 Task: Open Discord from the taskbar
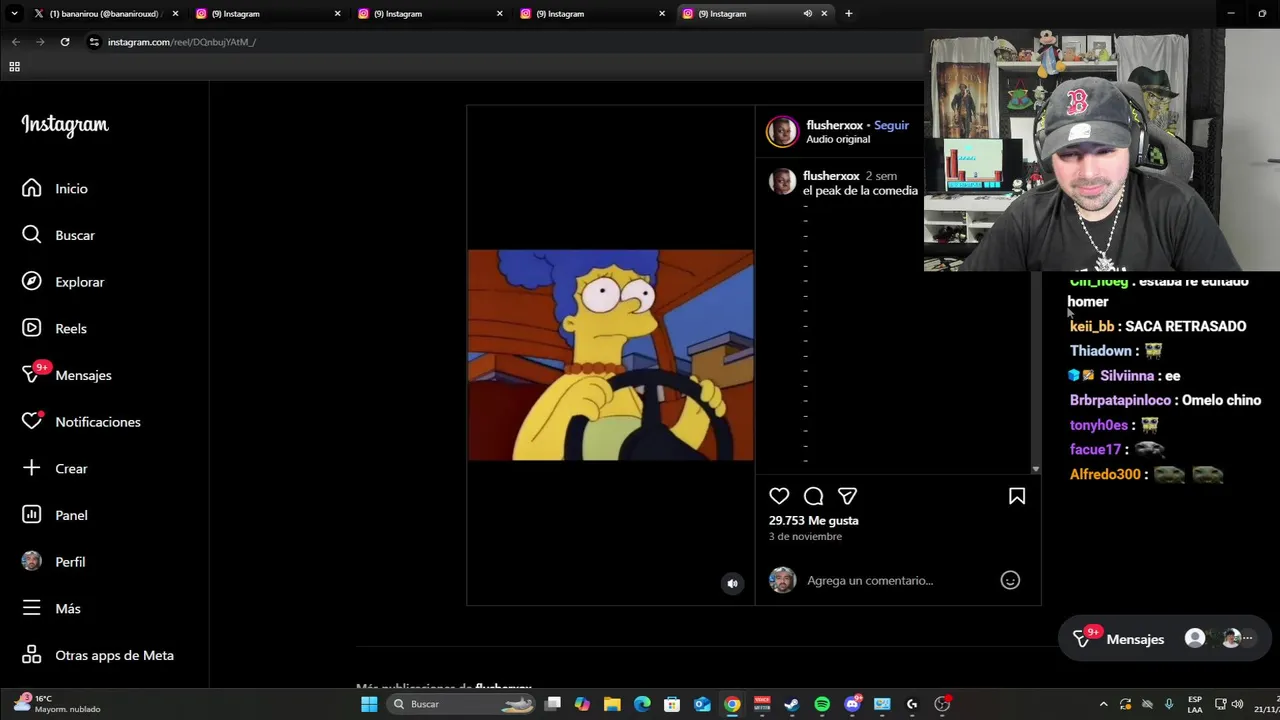(852, 704)
